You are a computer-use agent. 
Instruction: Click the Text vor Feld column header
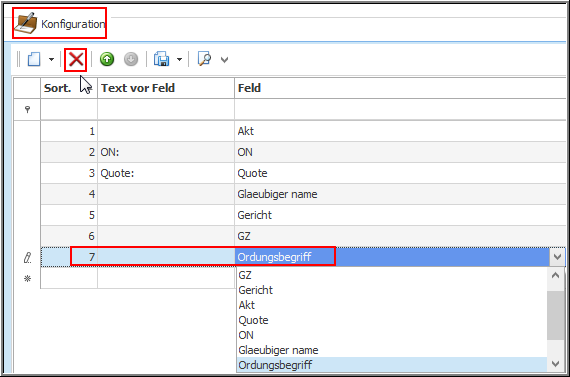tap(166, 88)
